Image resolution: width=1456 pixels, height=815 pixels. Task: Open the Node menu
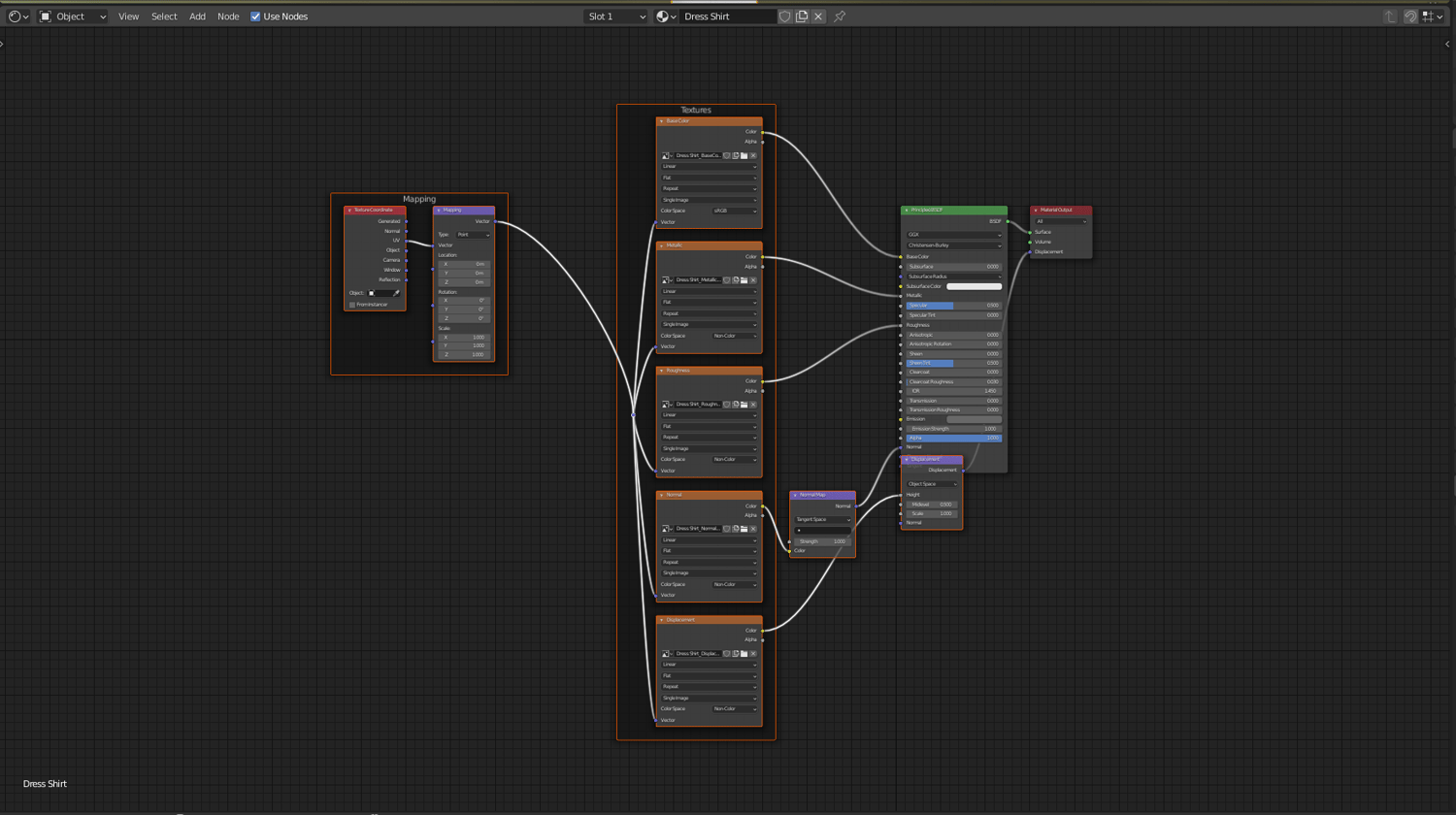(x=228, y=16)
